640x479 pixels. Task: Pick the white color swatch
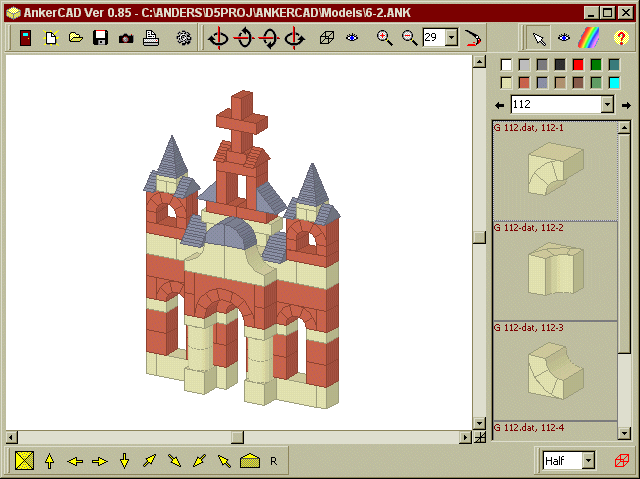click(x=506, y=64)
